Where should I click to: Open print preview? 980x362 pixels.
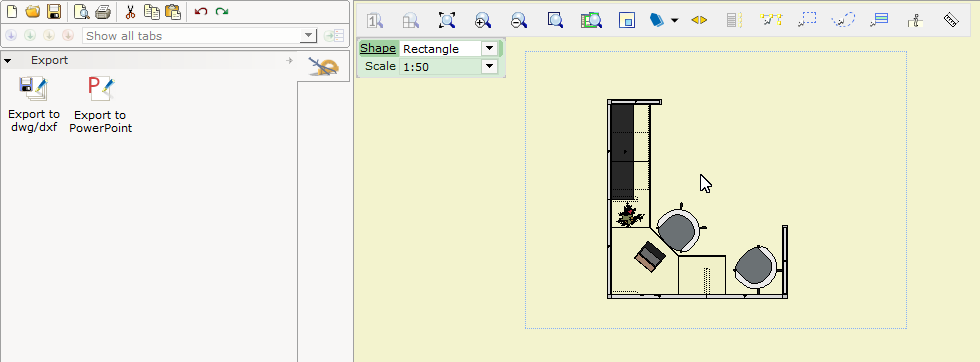pyautogui.click(x=81, y=11)
